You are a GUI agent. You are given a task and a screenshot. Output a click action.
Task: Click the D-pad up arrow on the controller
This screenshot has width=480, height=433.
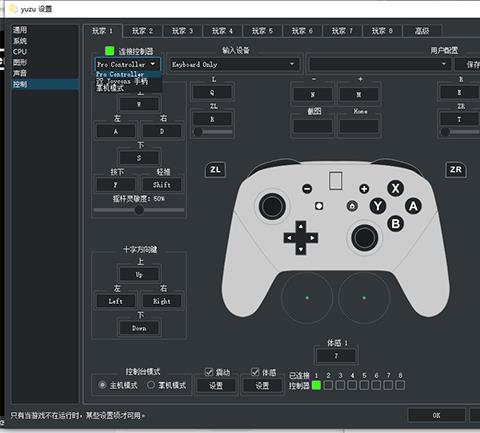[301, 227]
